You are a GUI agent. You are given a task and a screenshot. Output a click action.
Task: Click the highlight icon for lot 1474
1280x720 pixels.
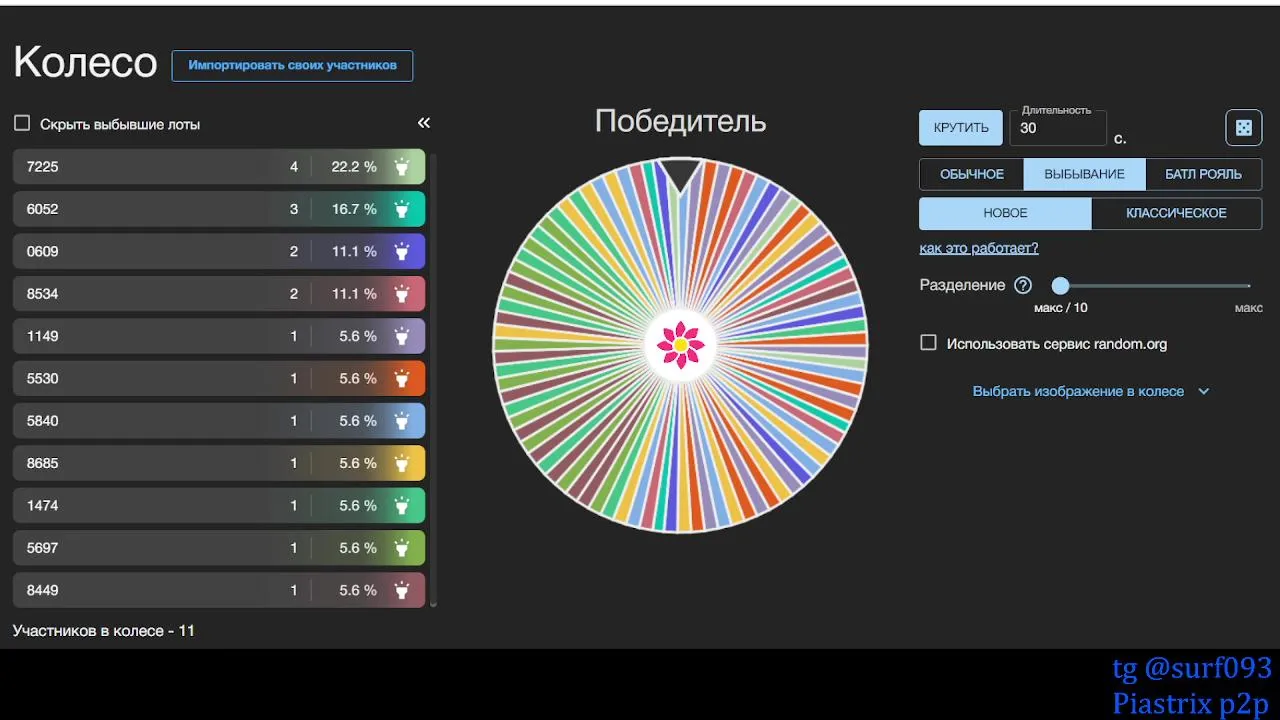point(401,505)
